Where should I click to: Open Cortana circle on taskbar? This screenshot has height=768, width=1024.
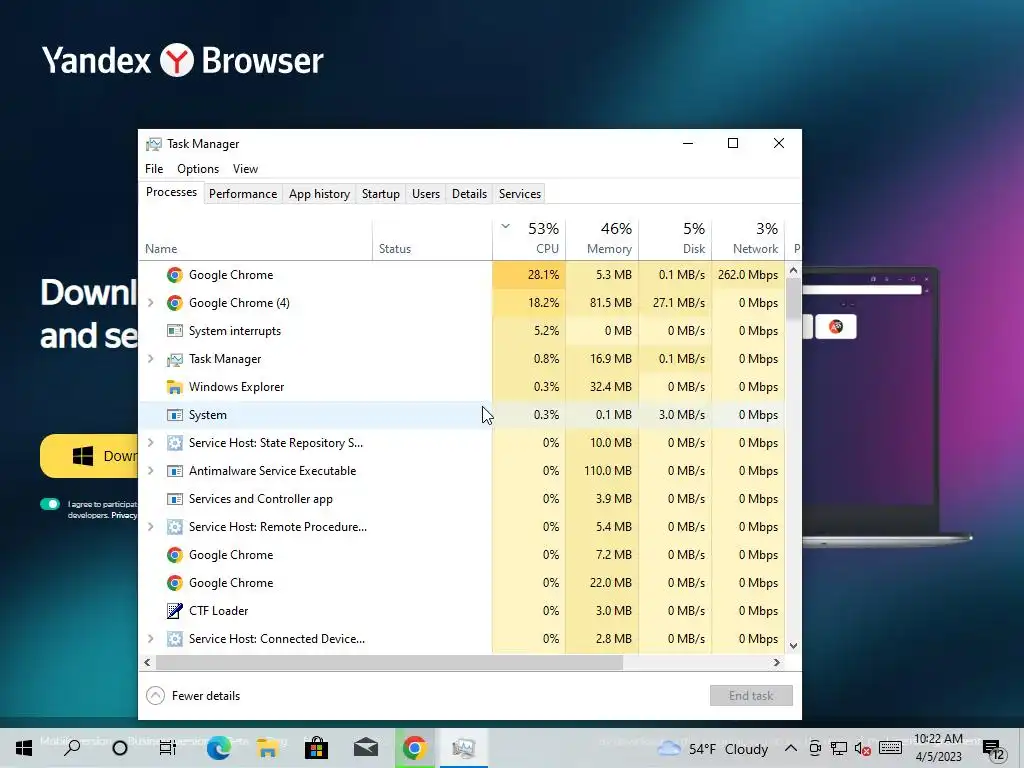tap(120, 748)
